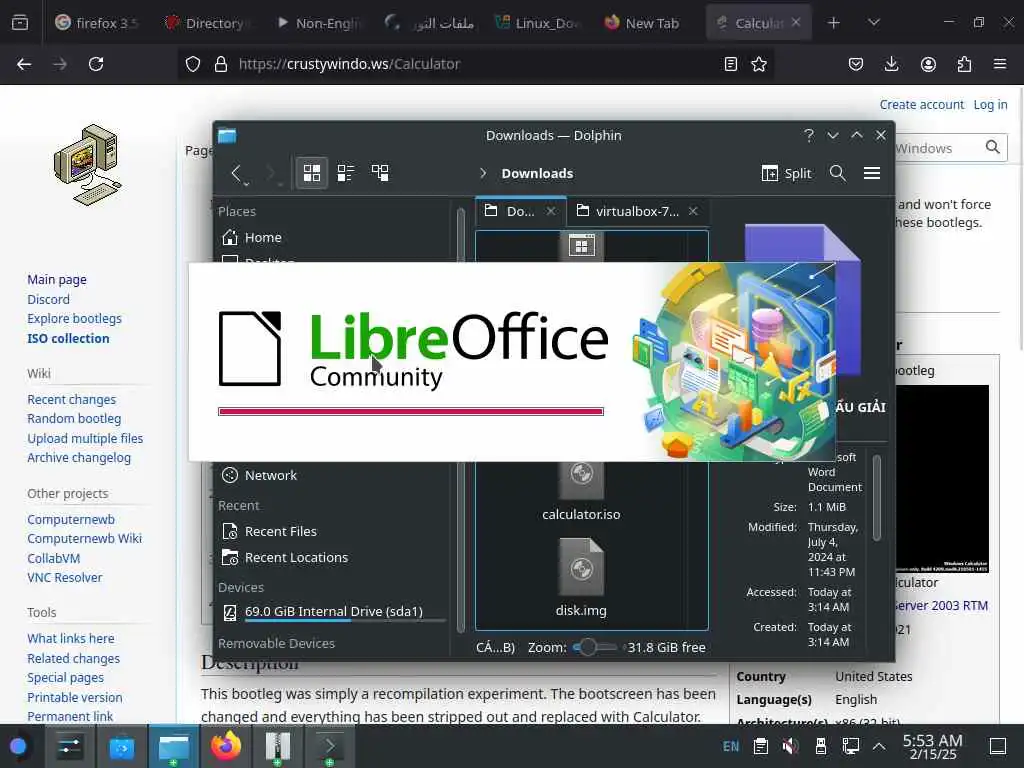The width and height of the screenshot is (1024, 768).
Task: Click Dolphin places panel scrollbar
Action: [x=460, y=418]
